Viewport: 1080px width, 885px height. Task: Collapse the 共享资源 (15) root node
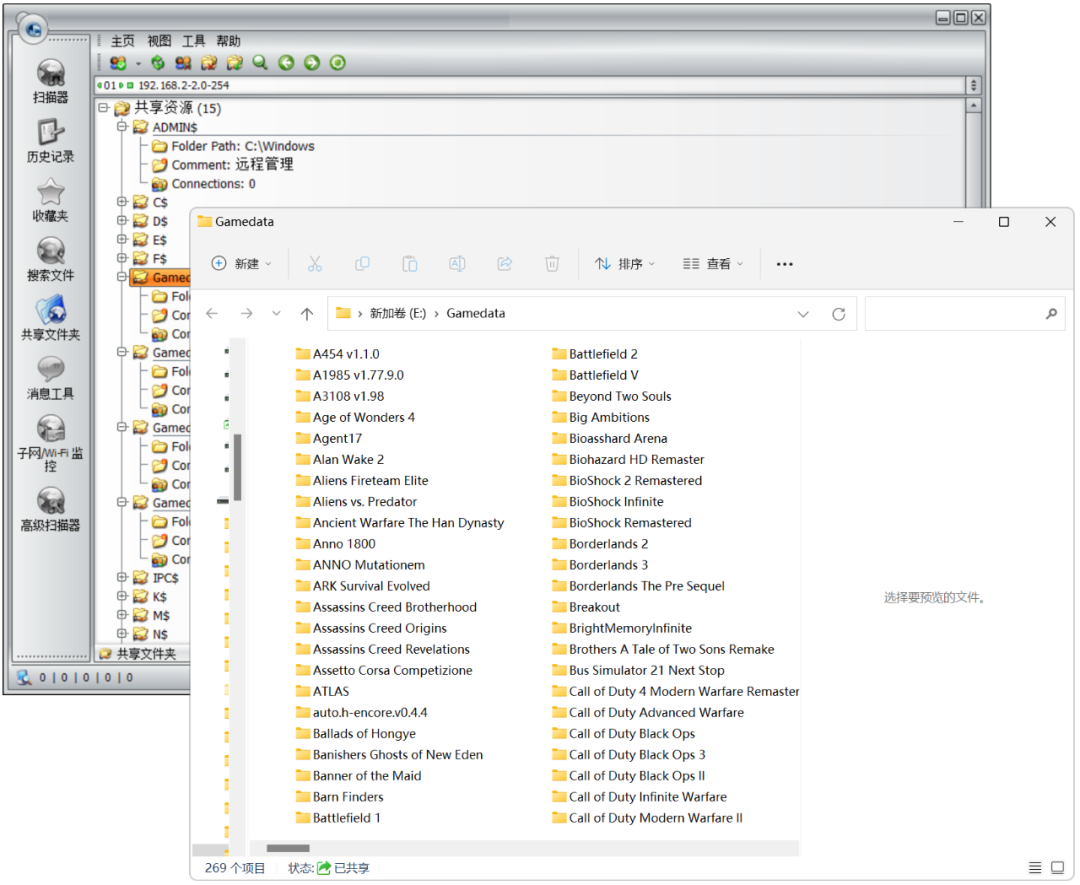pos(103,108)
